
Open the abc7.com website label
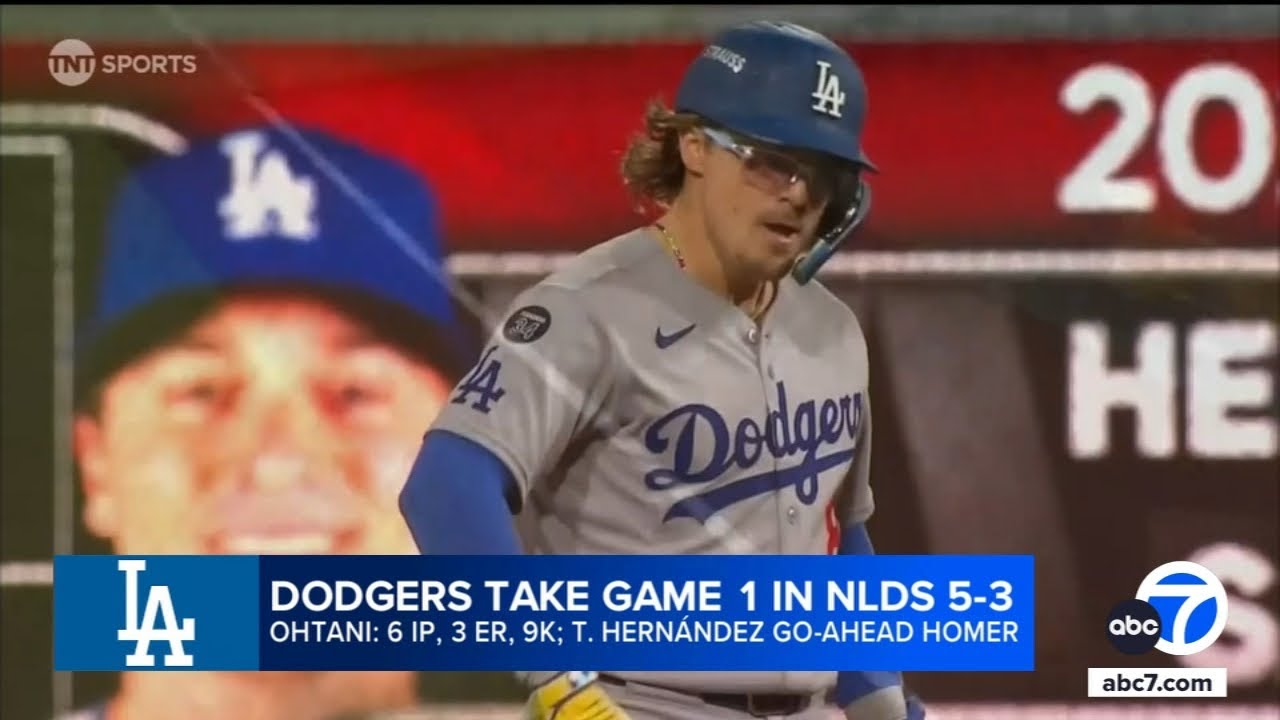pos(1157,683)
